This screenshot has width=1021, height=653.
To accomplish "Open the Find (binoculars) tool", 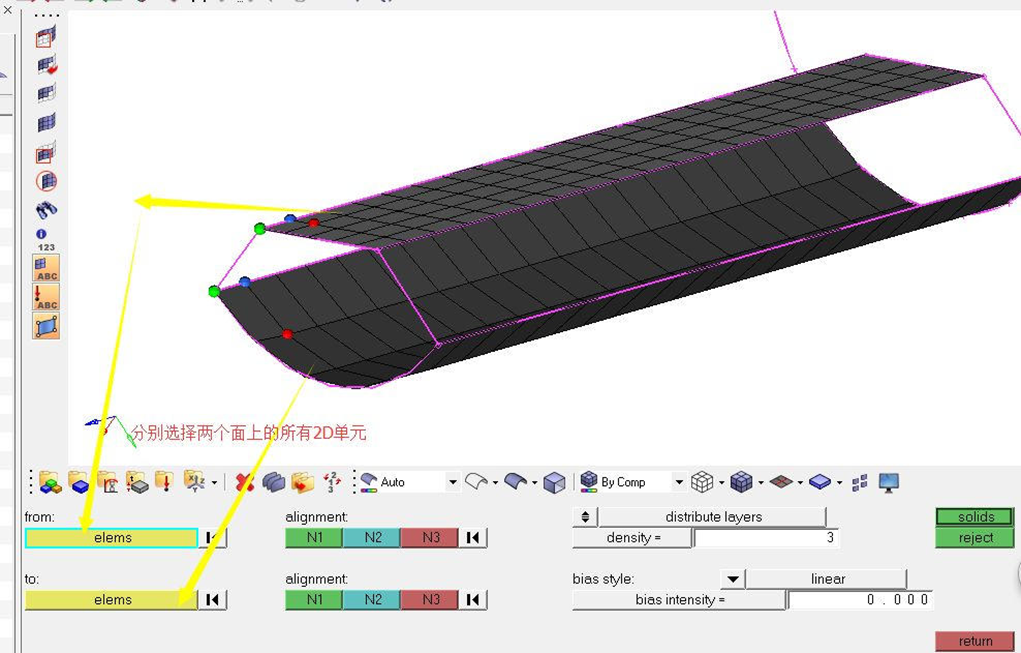I will click(46, 210).
